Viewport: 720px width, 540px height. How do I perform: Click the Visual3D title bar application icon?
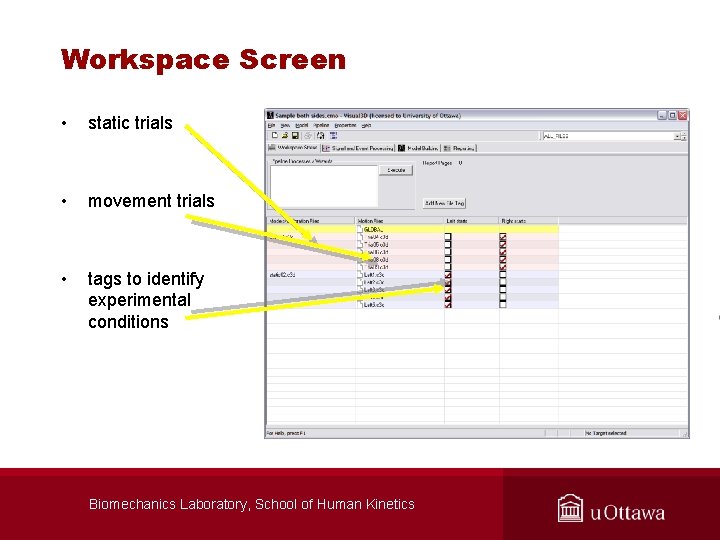pyautogui.click(x=270, y=115)
